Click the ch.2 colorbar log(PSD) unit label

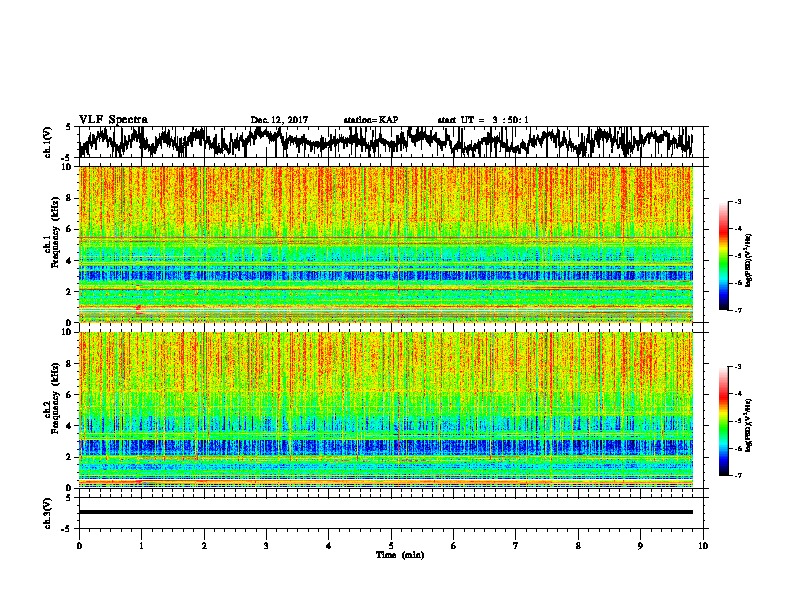748,425
